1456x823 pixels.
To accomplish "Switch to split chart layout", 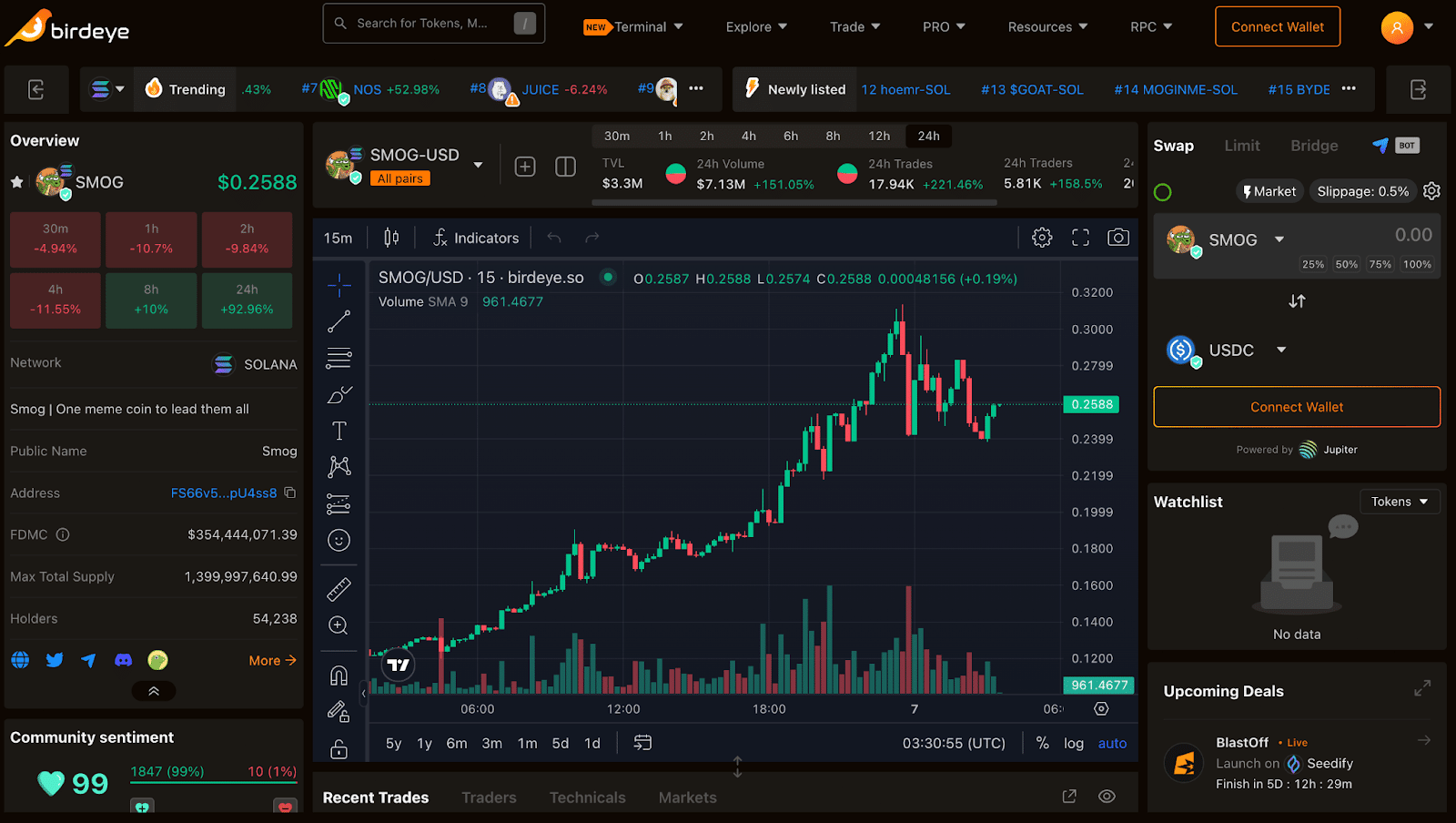I will click(565, 167).
